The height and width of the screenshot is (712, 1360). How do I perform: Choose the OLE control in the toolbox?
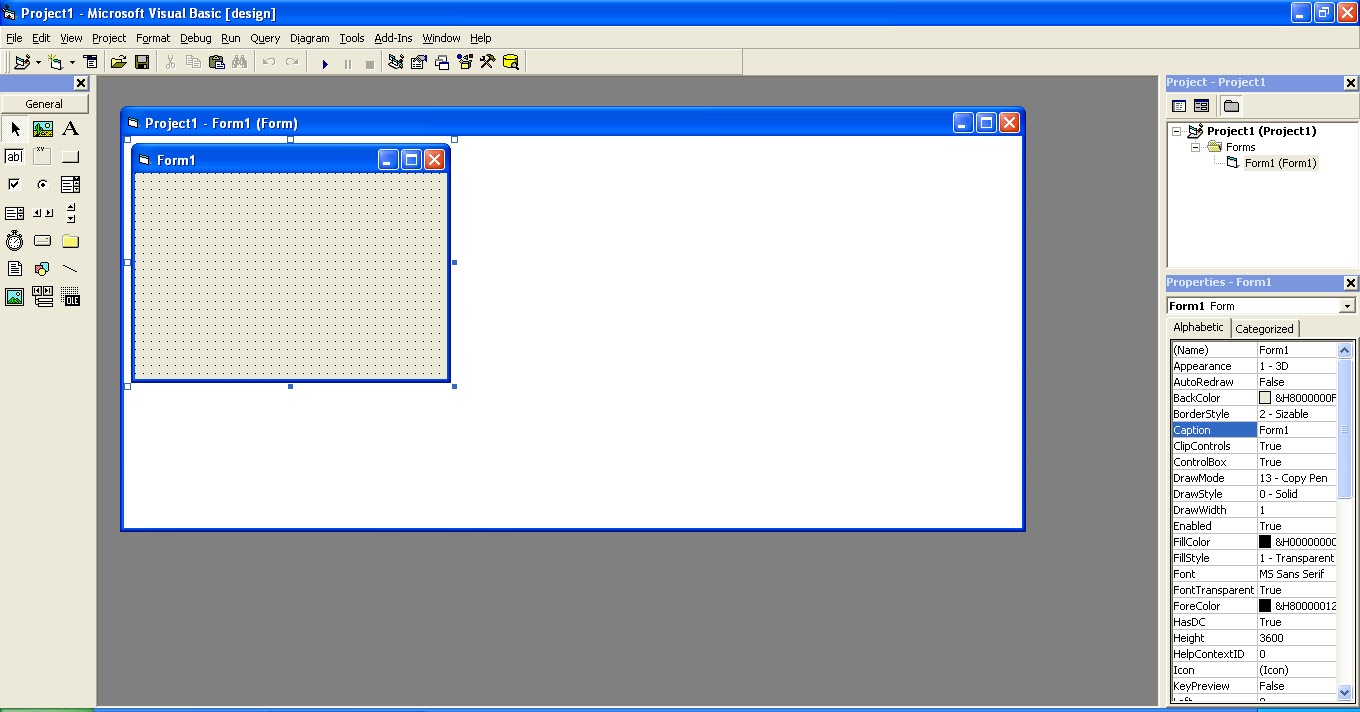pyautogui.click(x=70, y=296)
